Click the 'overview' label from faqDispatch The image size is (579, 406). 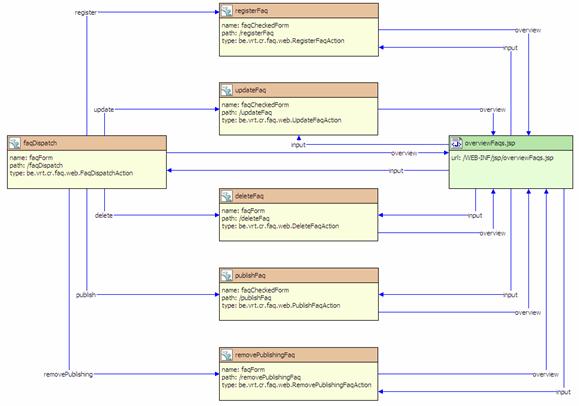pyautogui.click(x=404, y=153)
